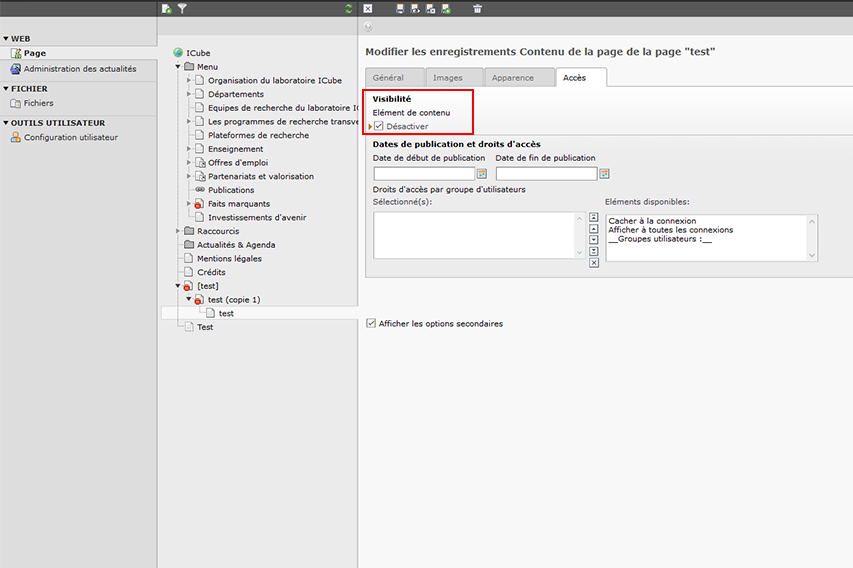Click the ICube globe icon in the tree

pyautogui.click(x=178, y=53)
